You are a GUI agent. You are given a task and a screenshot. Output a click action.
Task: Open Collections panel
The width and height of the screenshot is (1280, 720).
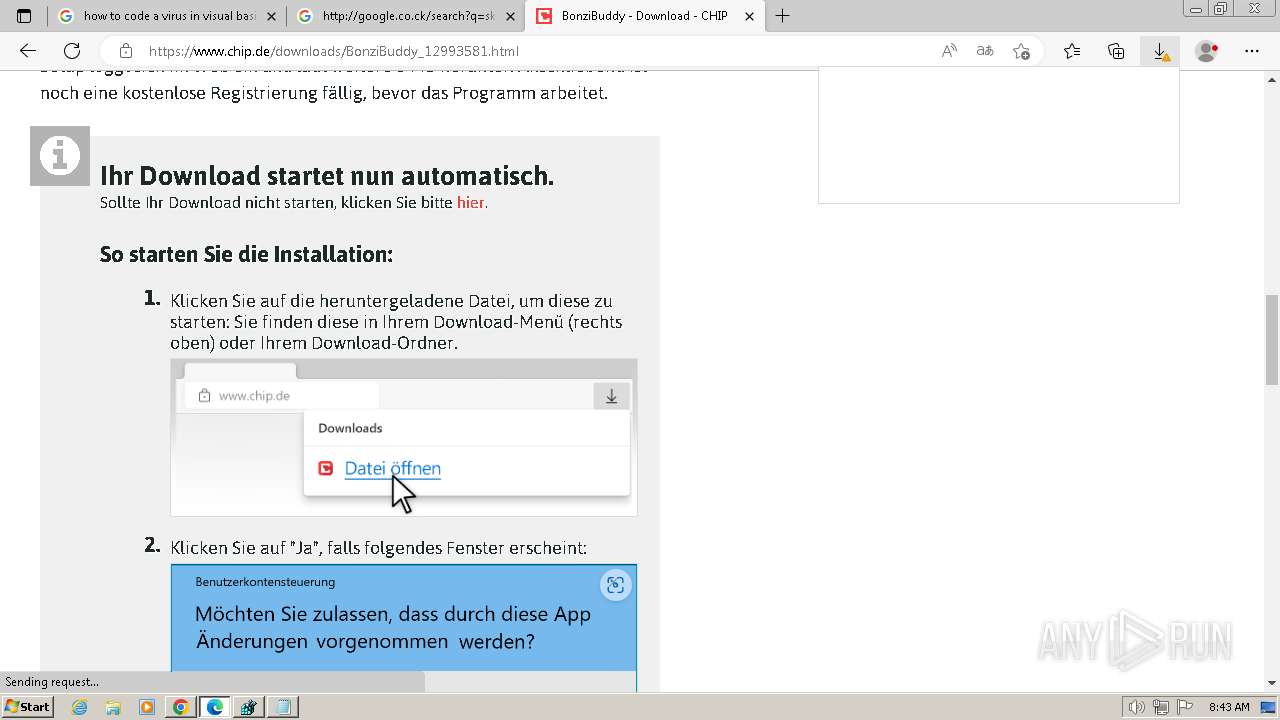(1116, 51)
